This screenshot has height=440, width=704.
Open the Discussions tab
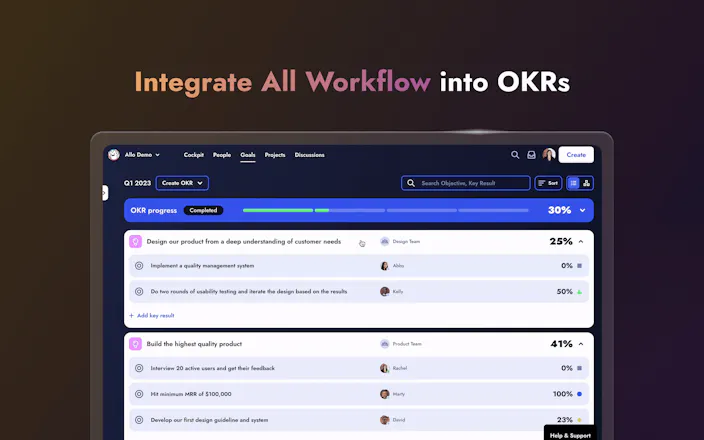pyautogui.click(x=309, y=155)
